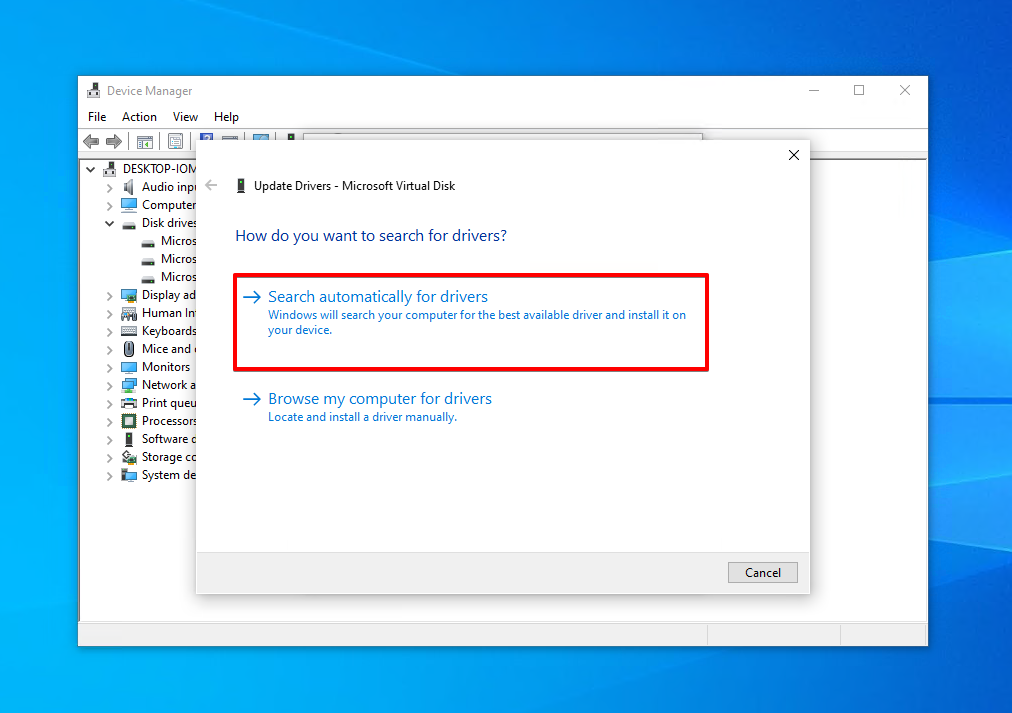
Task: Click the Back arrow toolbar icon
Action: (x=92, y=142)
